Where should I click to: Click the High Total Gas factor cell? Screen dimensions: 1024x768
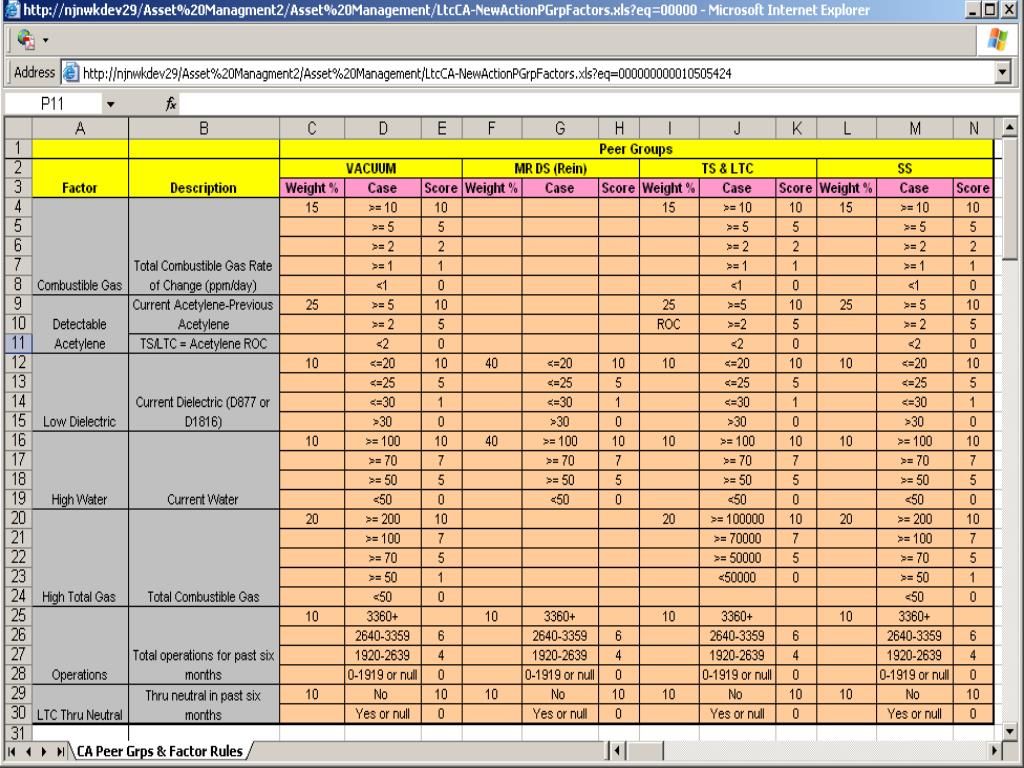click(x=80, y=558)
